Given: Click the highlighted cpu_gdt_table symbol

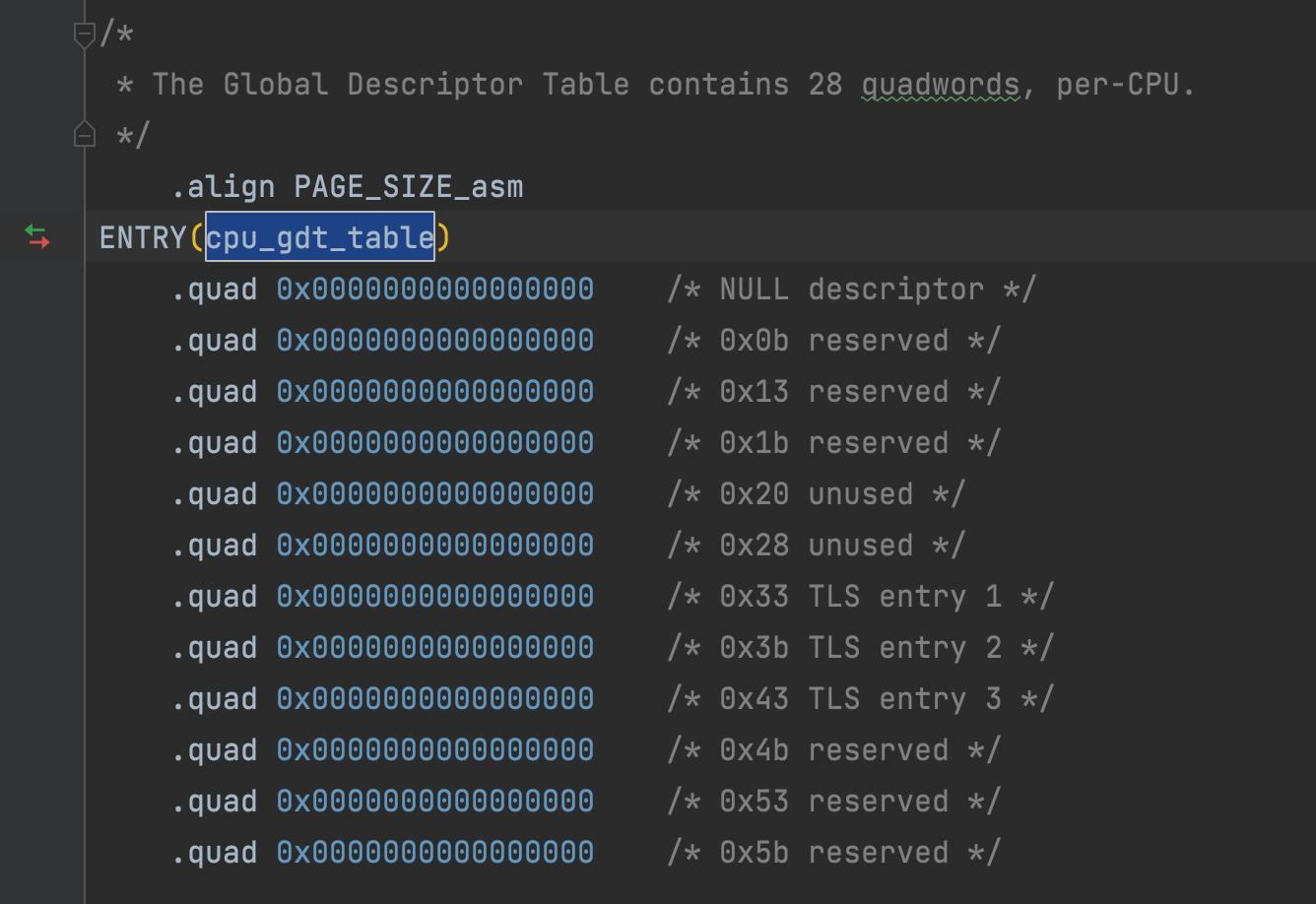Looking at the screenshot, I should (x=320, y=237).
